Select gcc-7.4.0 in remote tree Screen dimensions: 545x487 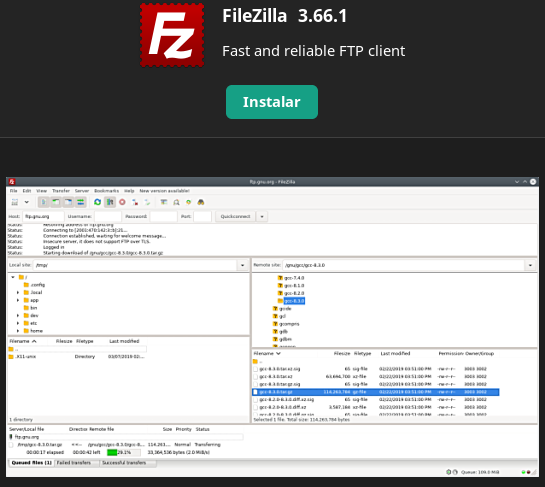(291, 278)
